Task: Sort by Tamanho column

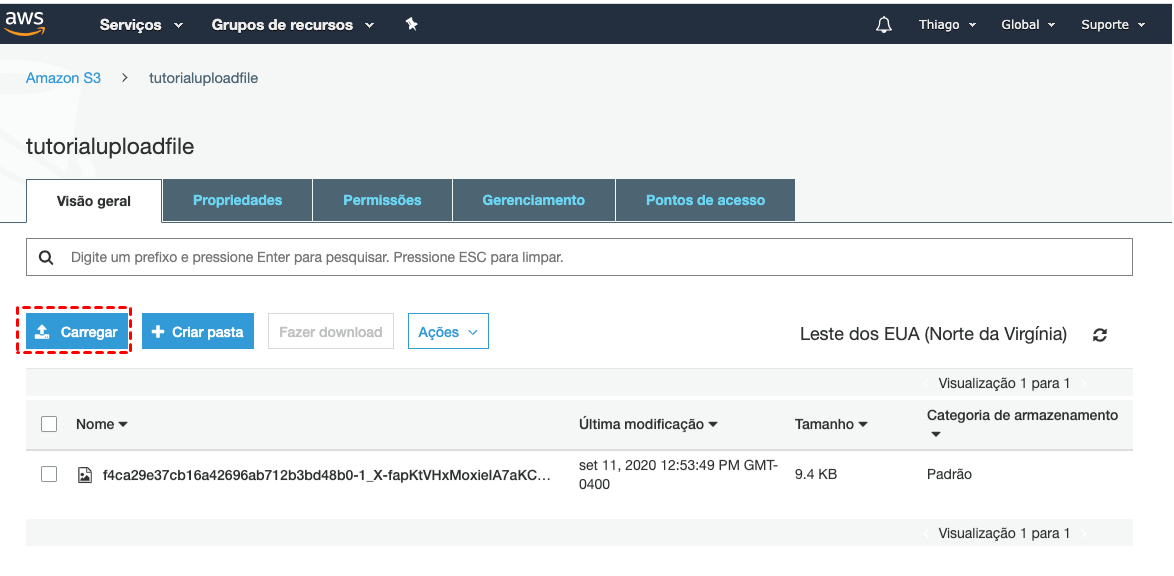Action: coord(831,425)
